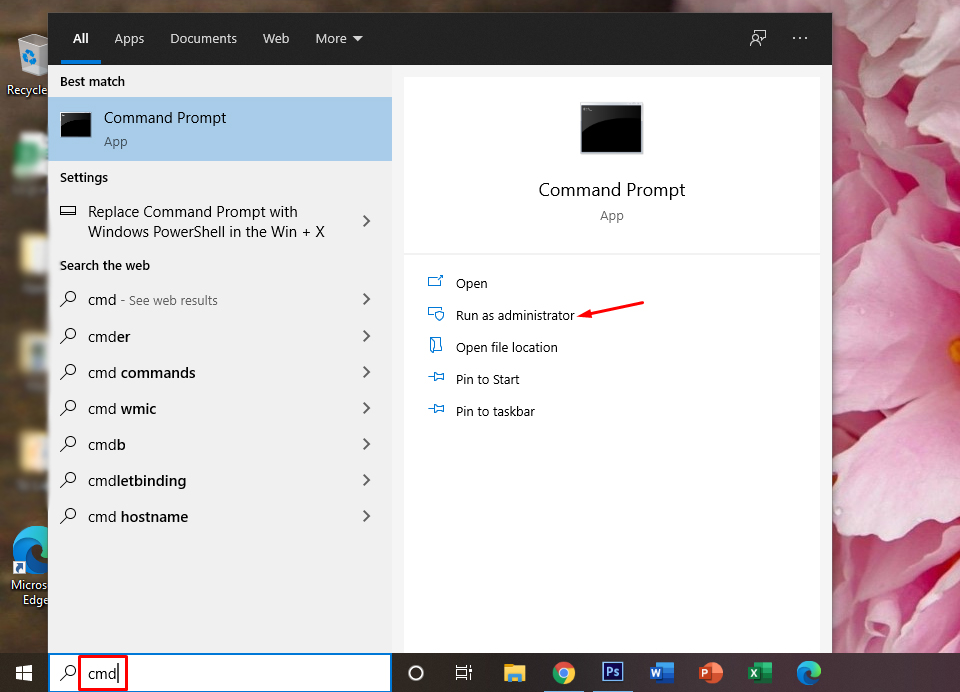Click the Cortana circle icon
The height and width of the screenshot is (692, 960).
[416, 673]
